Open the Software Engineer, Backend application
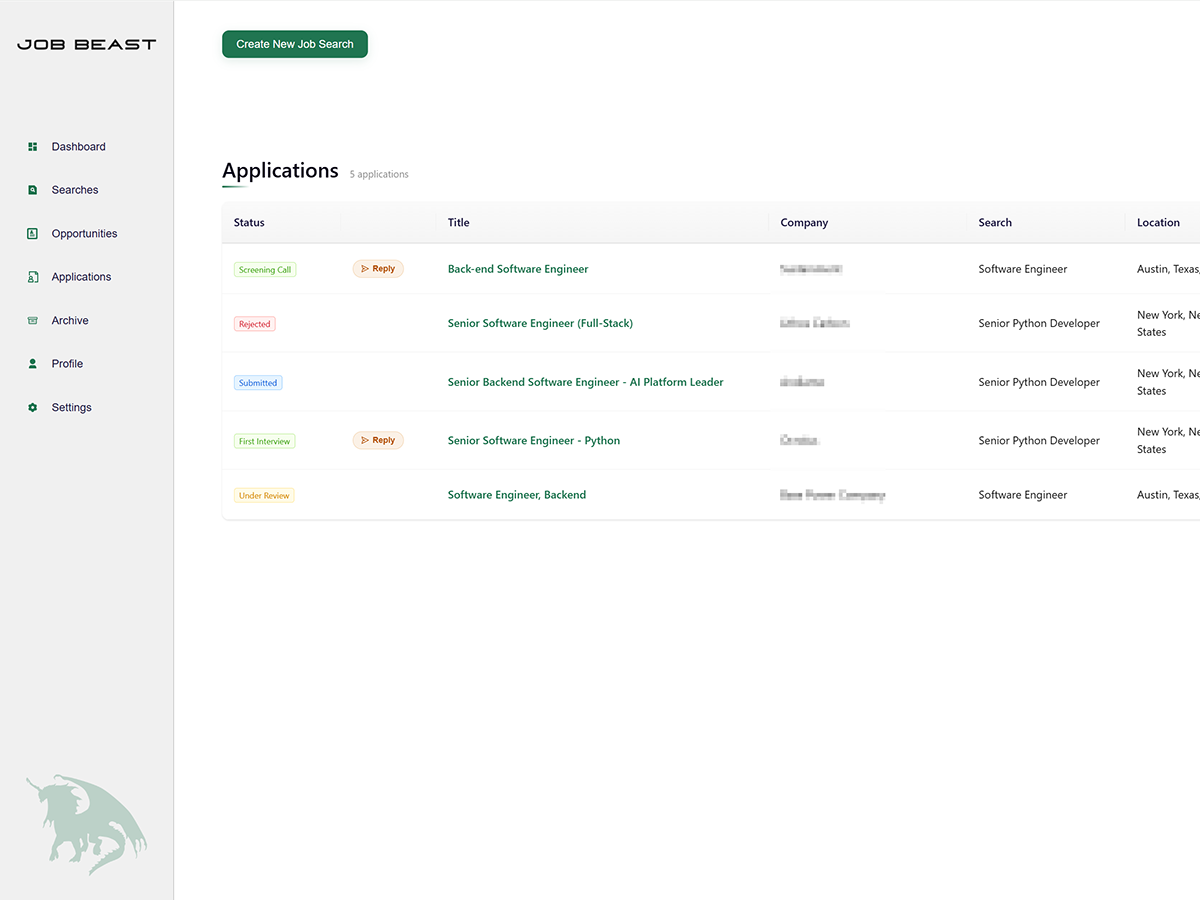The height and width of the screenshot is (900, 1200). click(x=517, y=494)
